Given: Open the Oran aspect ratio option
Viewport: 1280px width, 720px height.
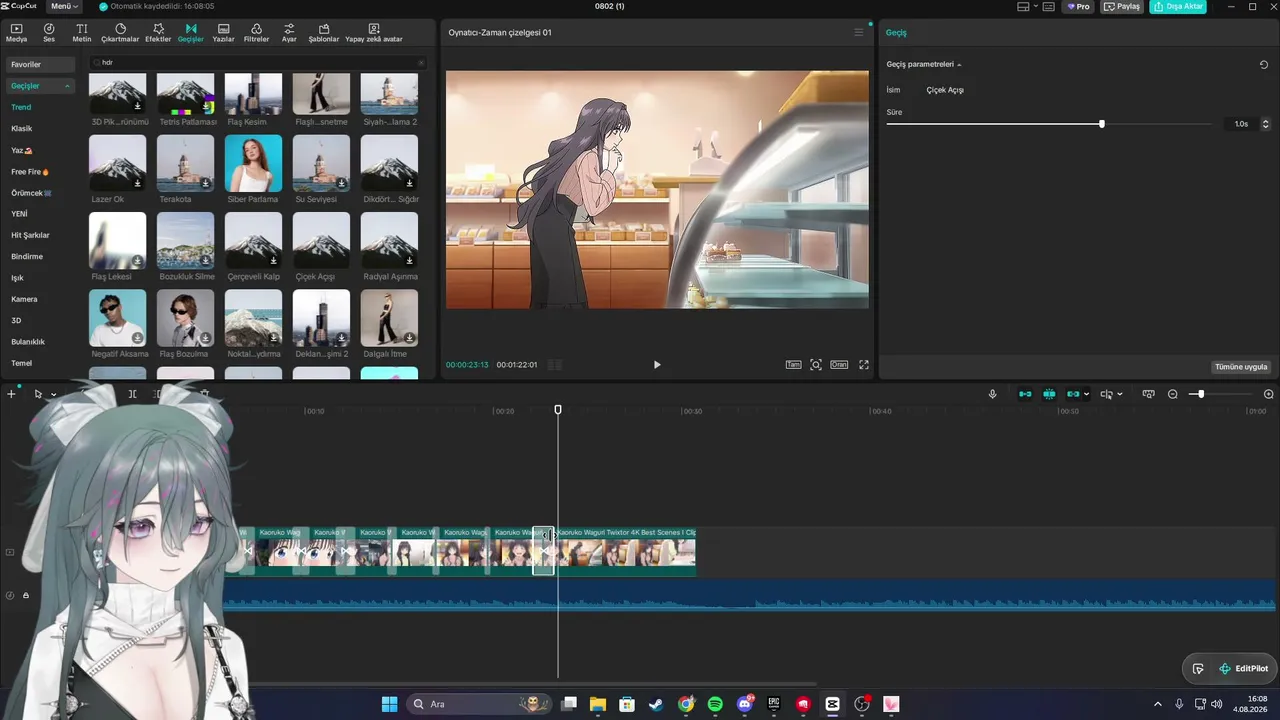Looking at the screenshot, I should pyautogui.click(x=839, y=365).
